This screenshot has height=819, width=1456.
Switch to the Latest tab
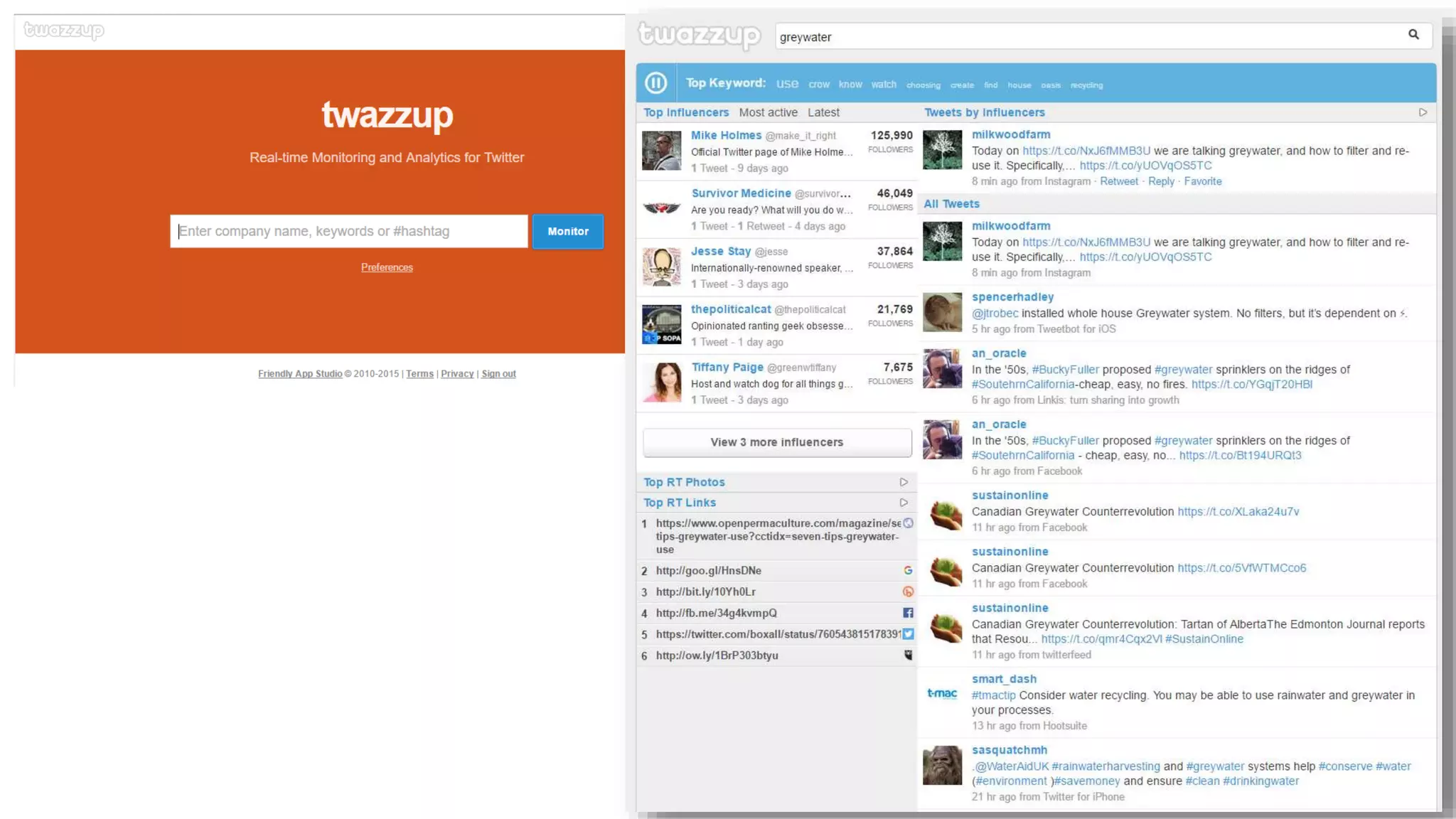pyautogui.click(x=823, y=112)
